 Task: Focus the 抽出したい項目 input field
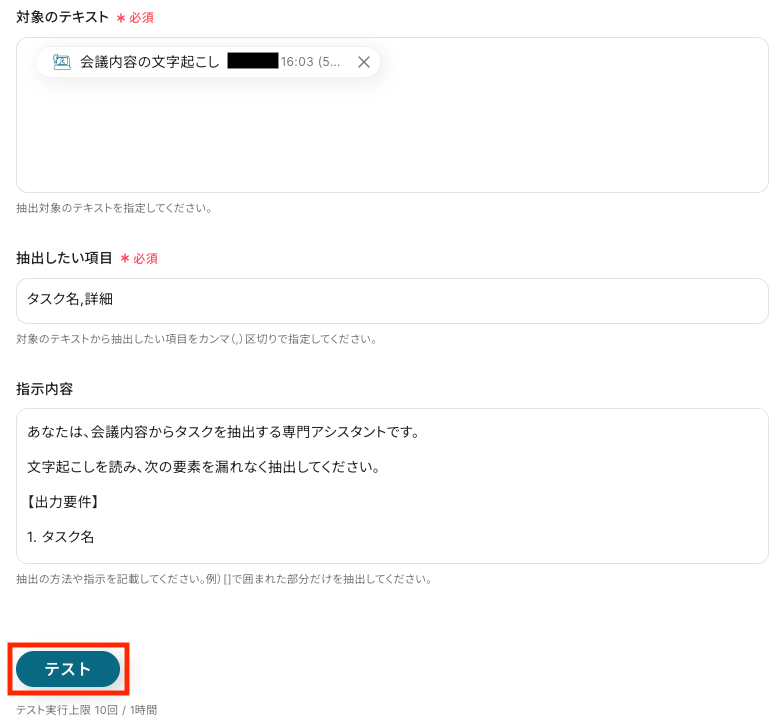coord(392,301)
